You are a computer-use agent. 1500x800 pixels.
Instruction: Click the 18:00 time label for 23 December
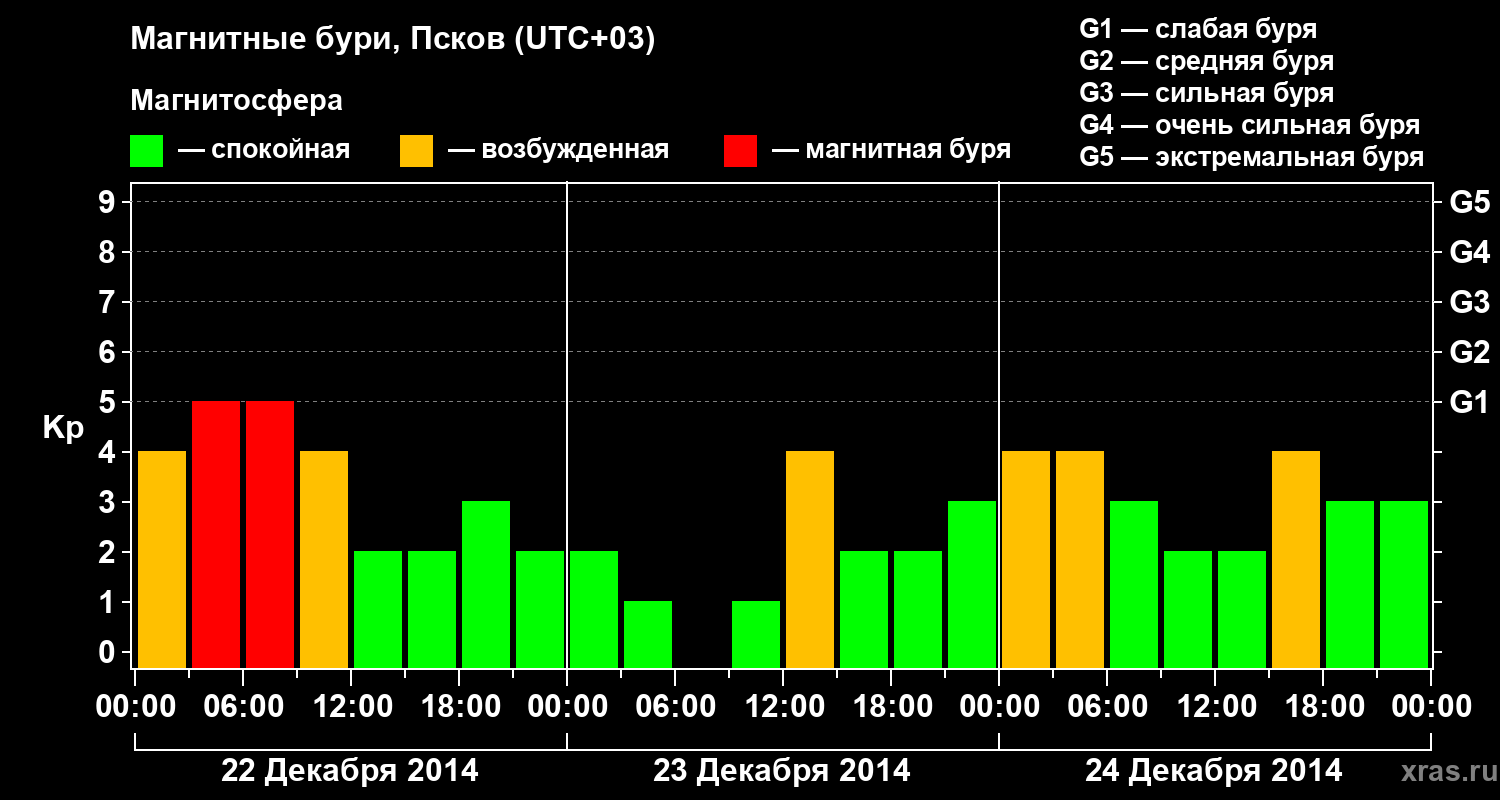(891, 707)
